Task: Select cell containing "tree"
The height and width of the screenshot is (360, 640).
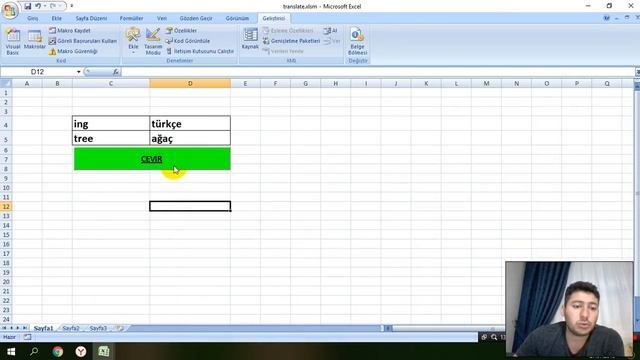Action: coord(111,138)
